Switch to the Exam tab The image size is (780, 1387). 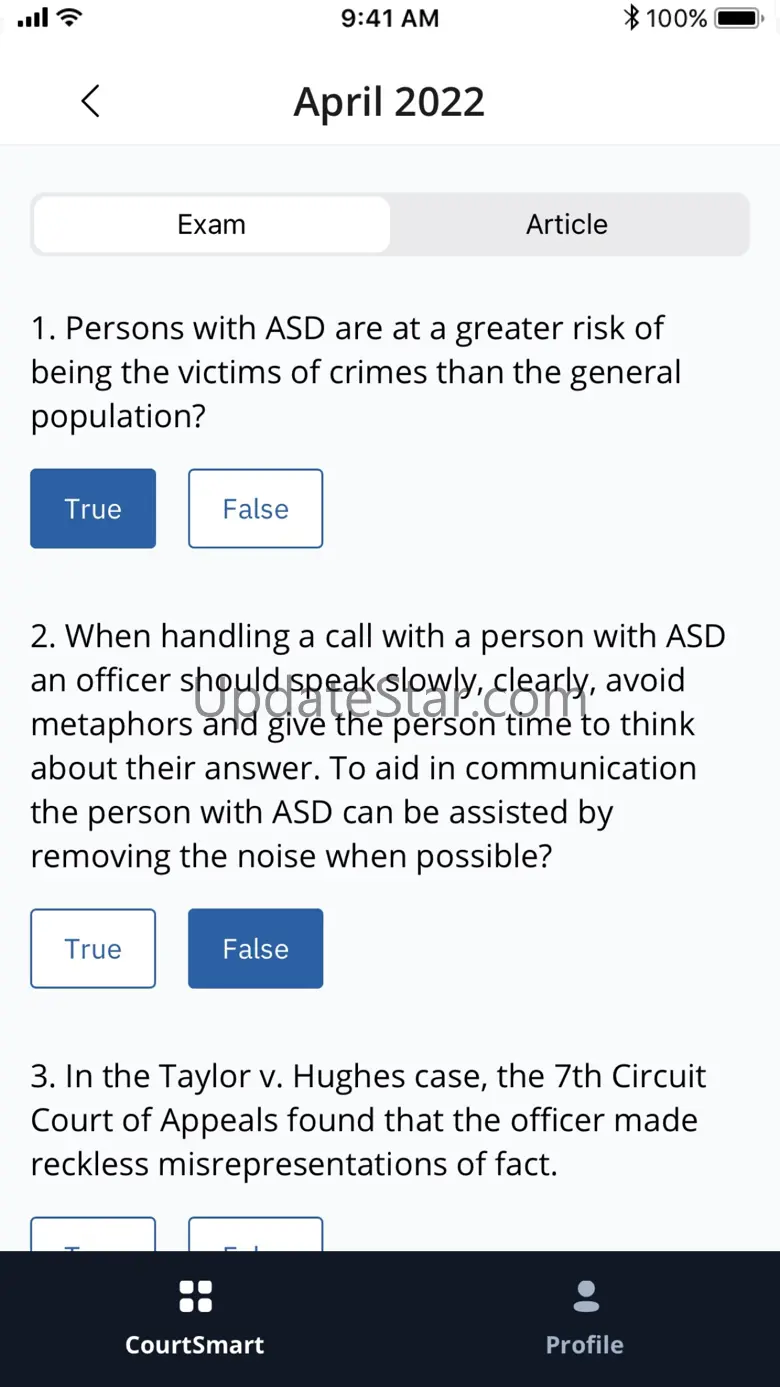coord(211,224)
